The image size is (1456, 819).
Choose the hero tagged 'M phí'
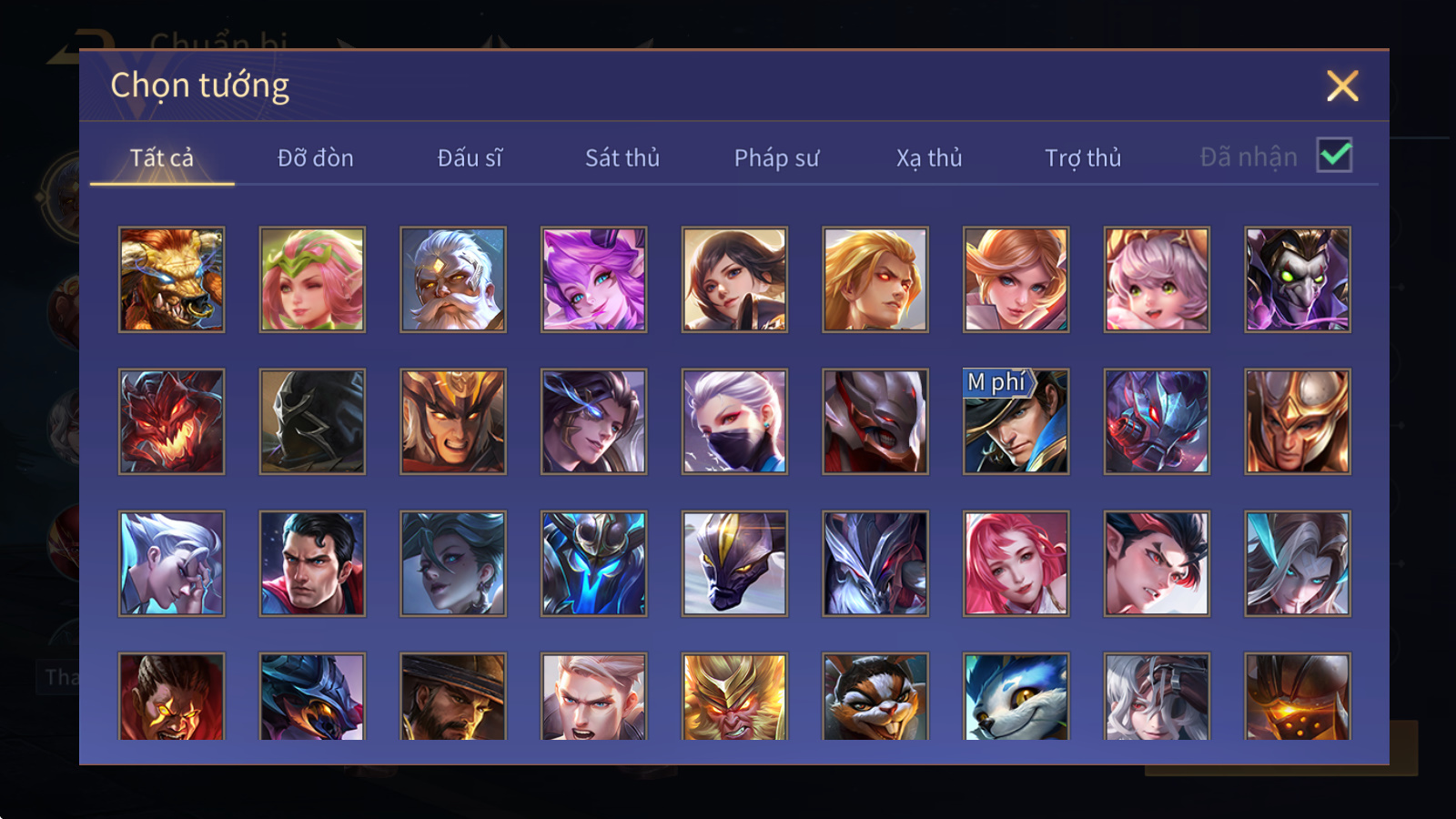coord(1016,421)
